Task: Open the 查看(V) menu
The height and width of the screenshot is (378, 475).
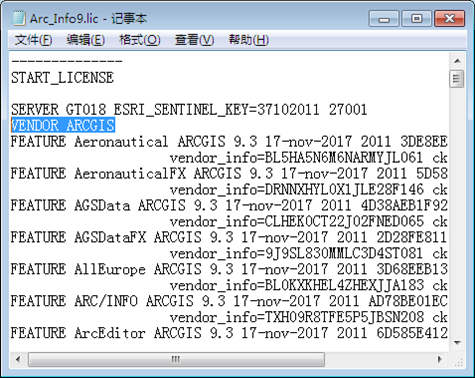Action: pos(194,40)
